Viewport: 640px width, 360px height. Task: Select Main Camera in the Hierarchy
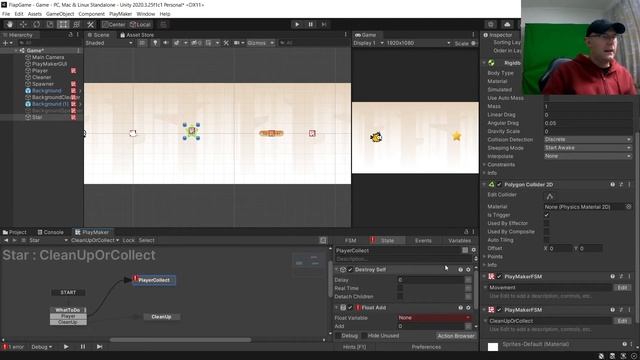point(48,57)
